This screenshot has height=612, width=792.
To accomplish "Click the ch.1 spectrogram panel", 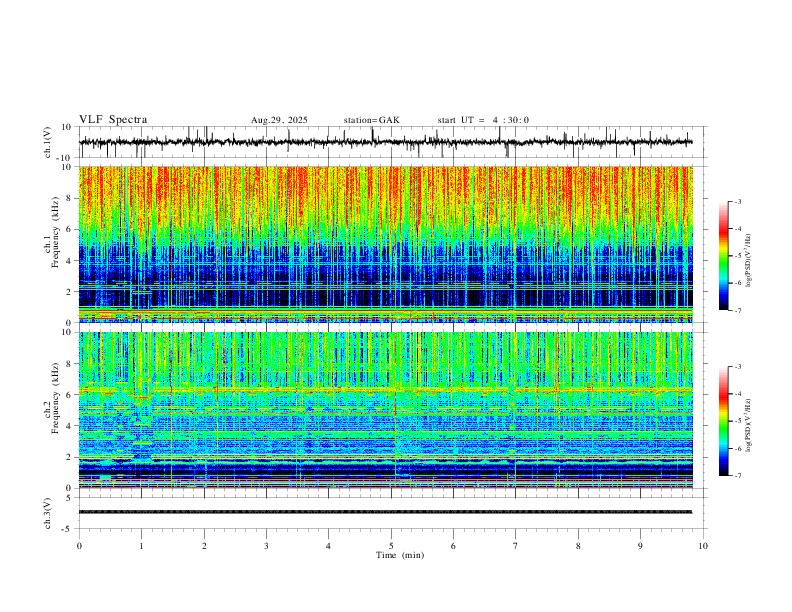I will [385, 244].
